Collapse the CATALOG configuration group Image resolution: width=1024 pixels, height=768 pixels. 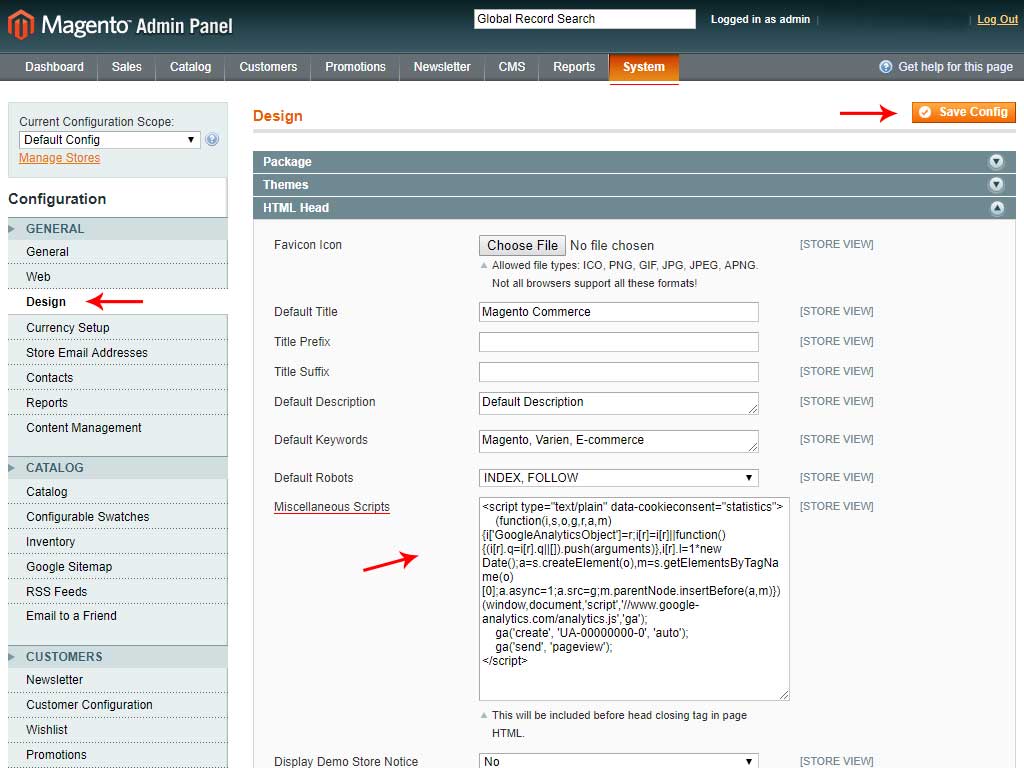pyautogui.click(x=118, y=468)
